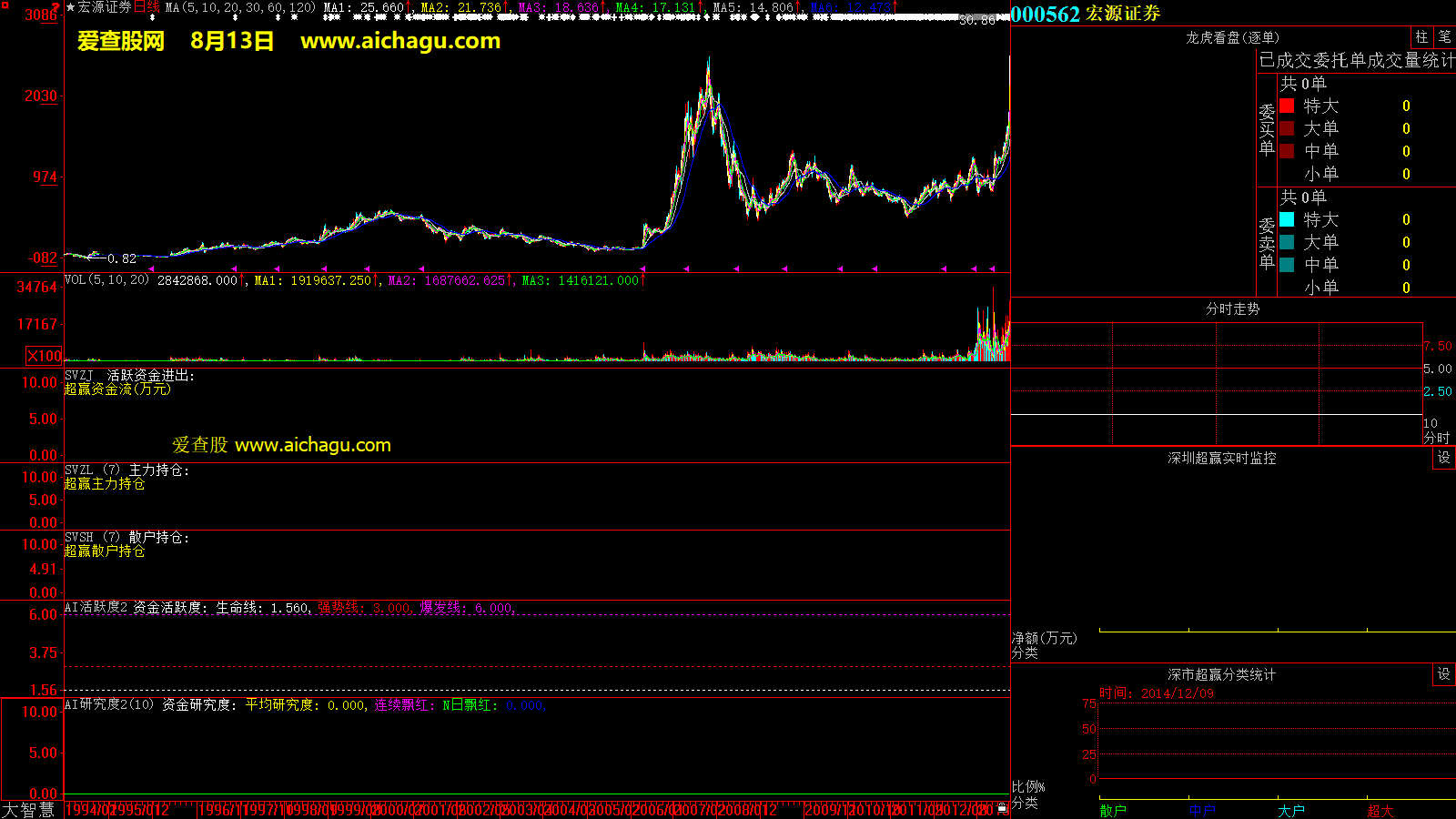Click the 大智慧 logo at bottom-left
Viewport: 1456px width, 819px height.
29,809
